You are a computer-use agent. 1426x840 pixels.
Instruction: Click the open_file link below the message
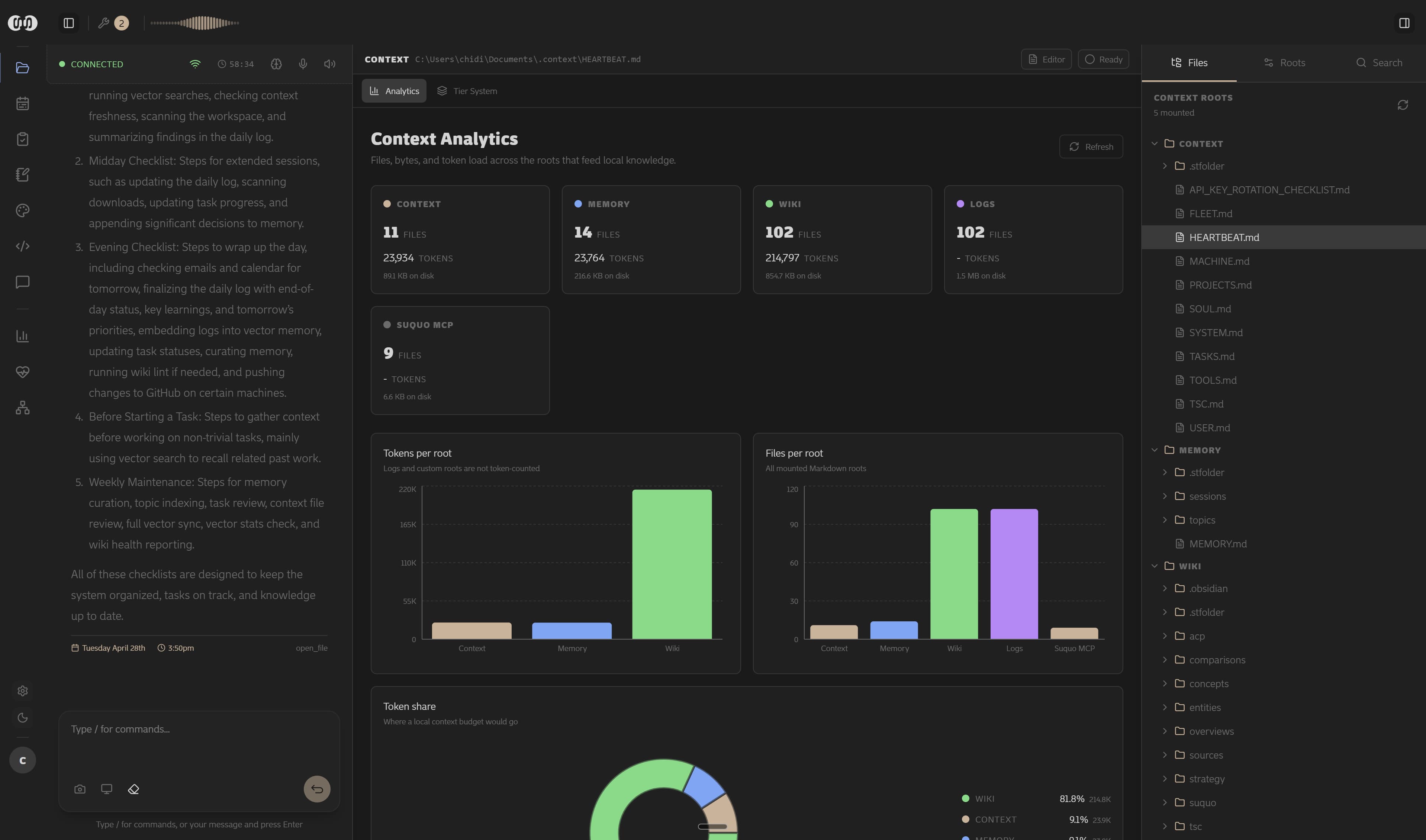312,648
